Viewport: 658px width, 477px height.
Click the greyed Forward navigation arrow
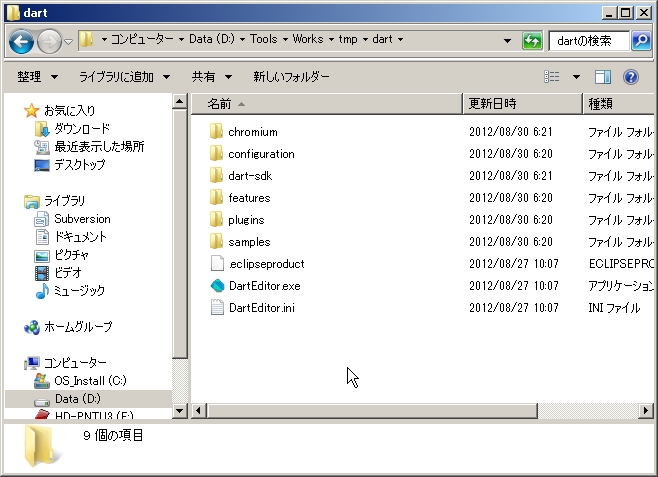point(49,41)
